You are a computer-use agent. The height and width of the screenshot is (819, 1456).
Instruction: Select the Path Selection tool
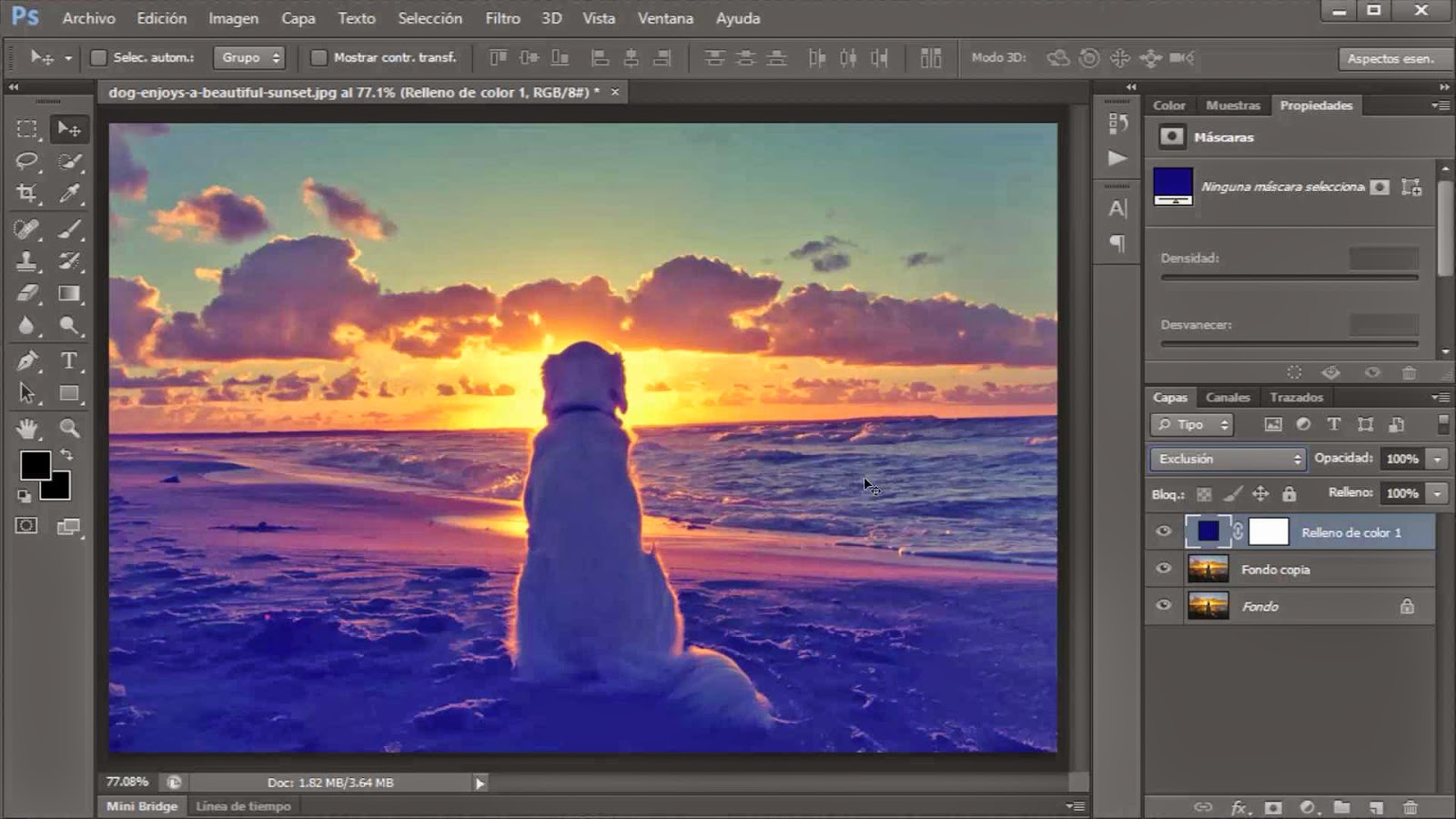click(x=27, y=394)
